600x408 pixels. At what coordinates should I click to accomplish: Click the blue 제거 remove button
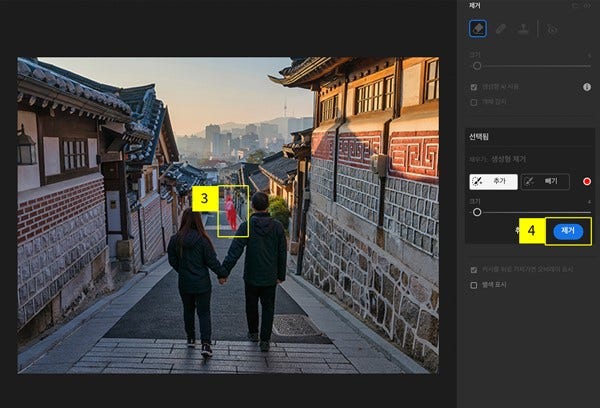coord(568,231)
